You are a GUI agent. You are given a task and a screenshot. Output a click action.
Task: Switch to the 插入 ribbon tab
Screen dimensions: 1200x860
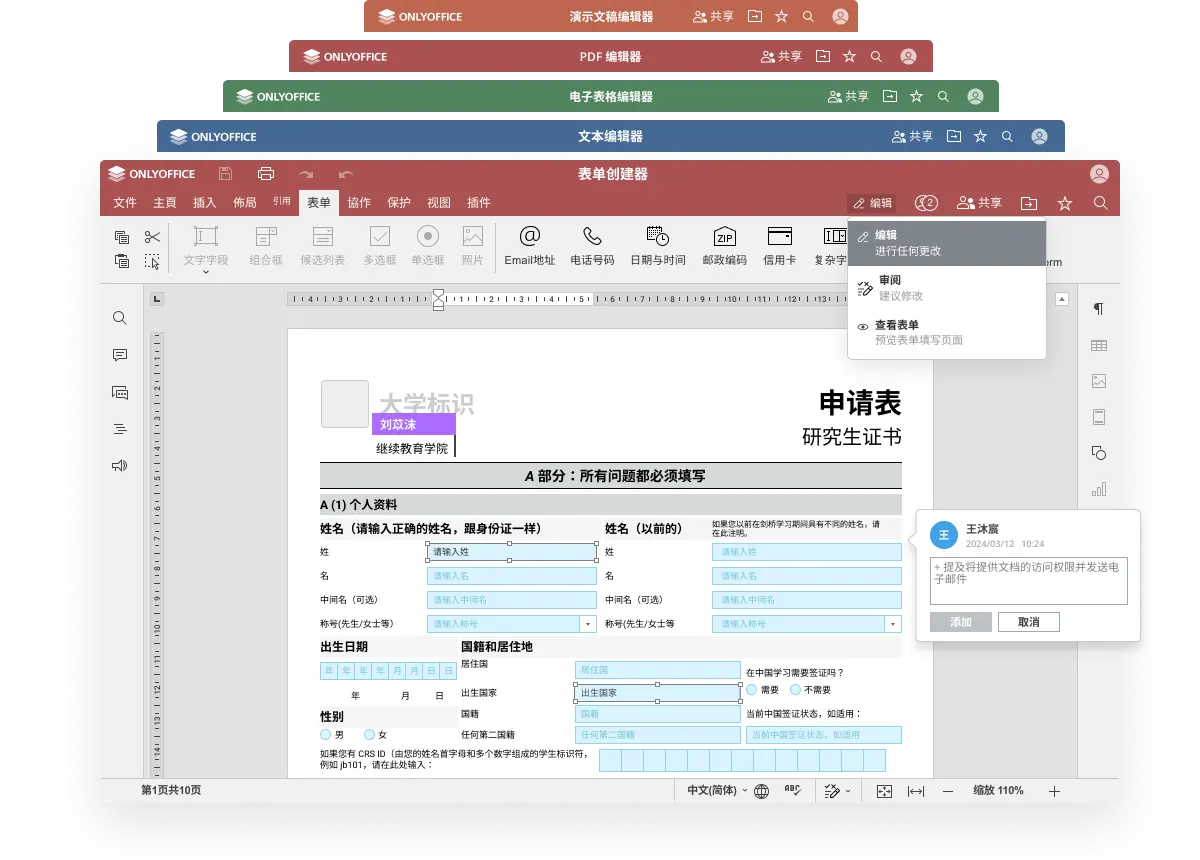[x=204, y=202]
